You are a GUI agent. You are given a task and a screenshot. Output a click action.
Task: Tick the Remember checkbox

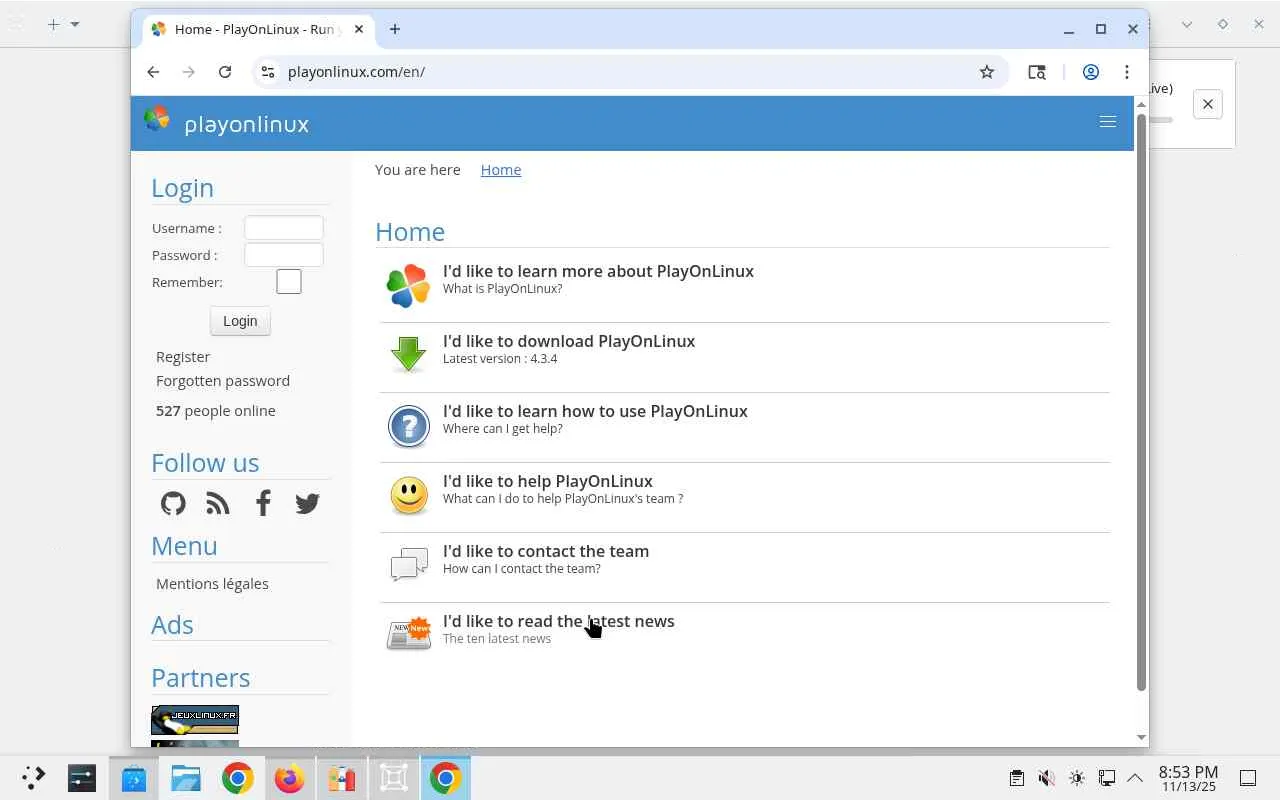pyautogui.click(x=289, y=282)
